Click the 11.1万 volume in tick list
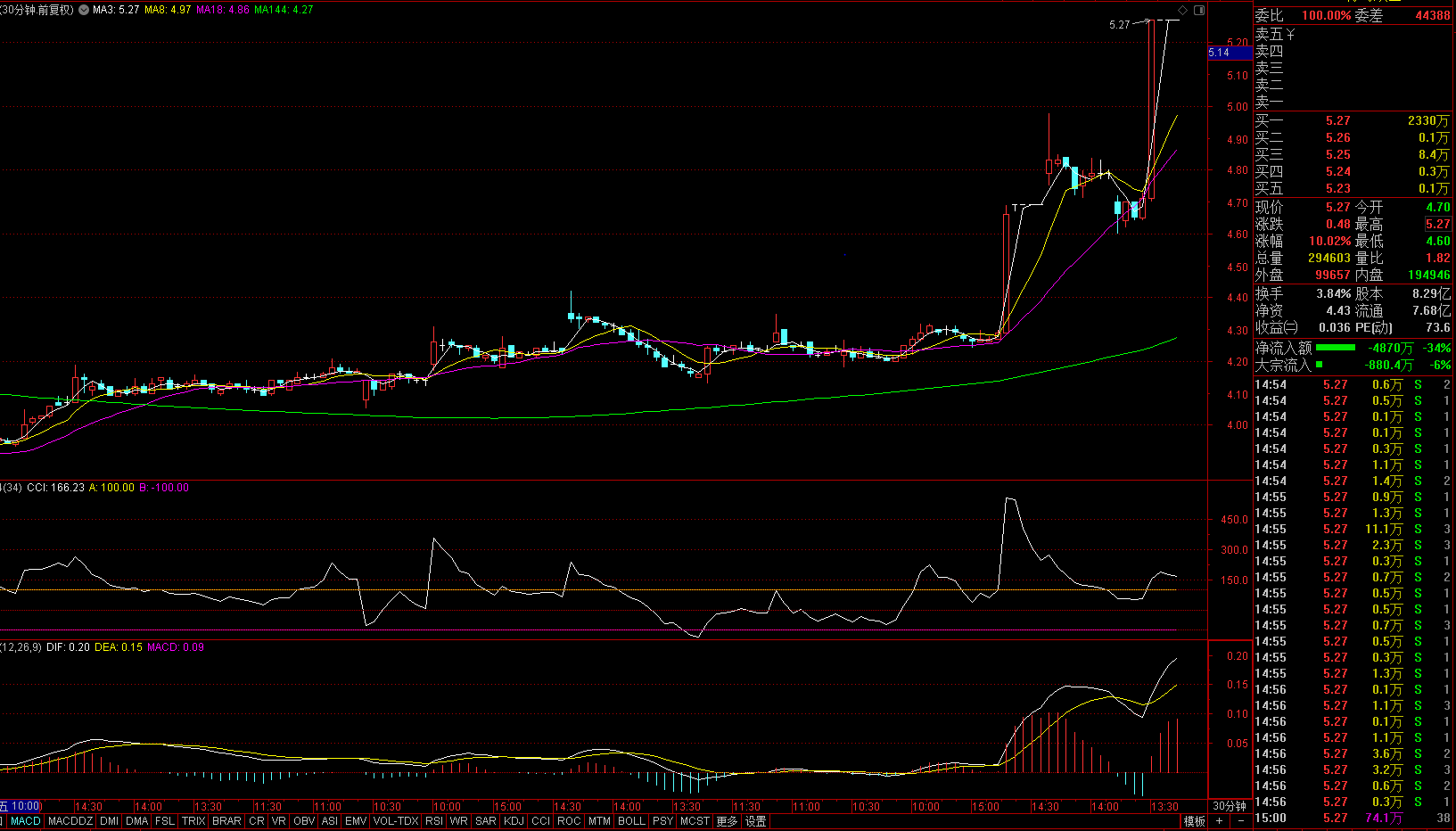1456x831 pixels. (x=1384, y=529)
